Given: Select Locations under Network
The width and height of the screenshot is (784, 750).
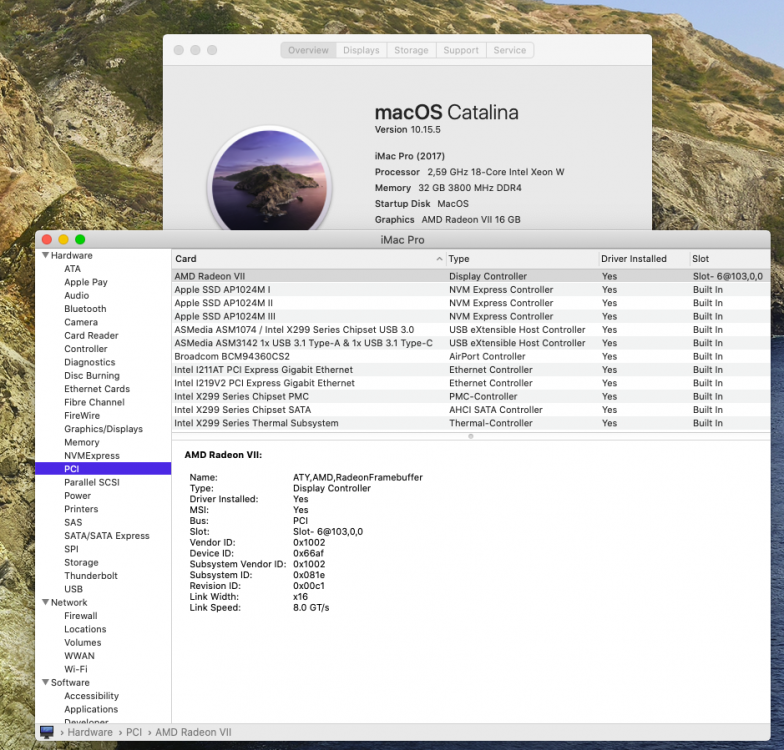Looking at the screenshot, I should click(x=85, y=629).
